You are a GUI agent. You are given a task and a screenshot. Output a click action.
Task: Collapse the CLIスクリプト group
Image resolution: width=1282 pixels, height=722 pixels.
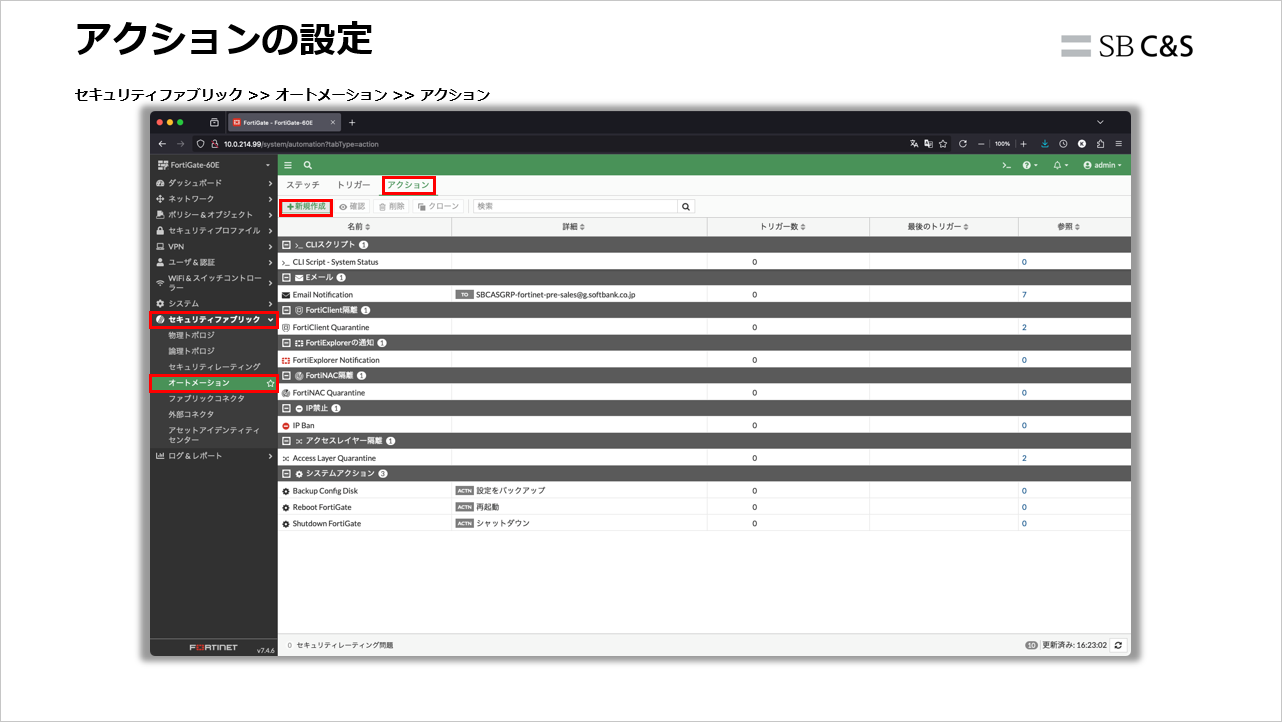pyautogui.click(x=287, y=245)
